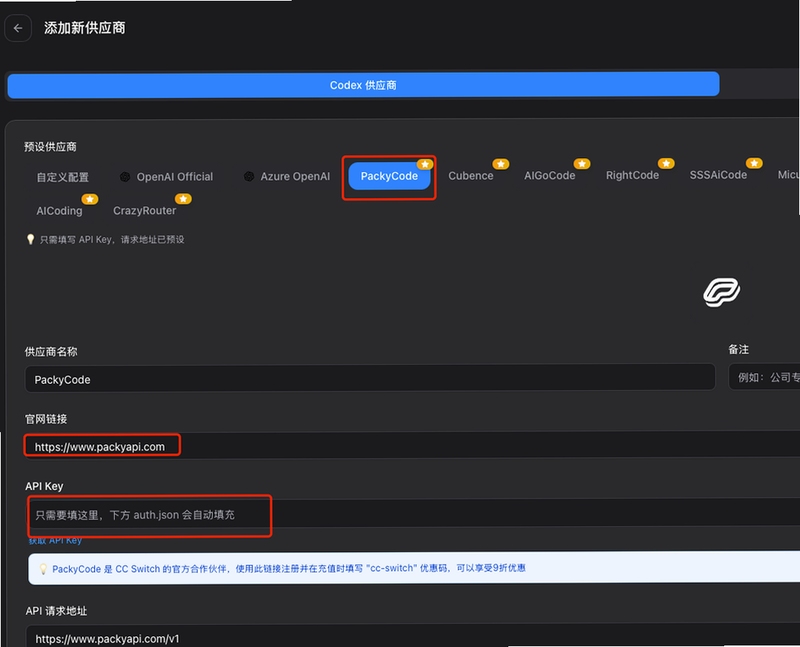Click the Azure OpenAI logo icon
The height and width of the screenshot is (647, 800).
tap(249, 177)
